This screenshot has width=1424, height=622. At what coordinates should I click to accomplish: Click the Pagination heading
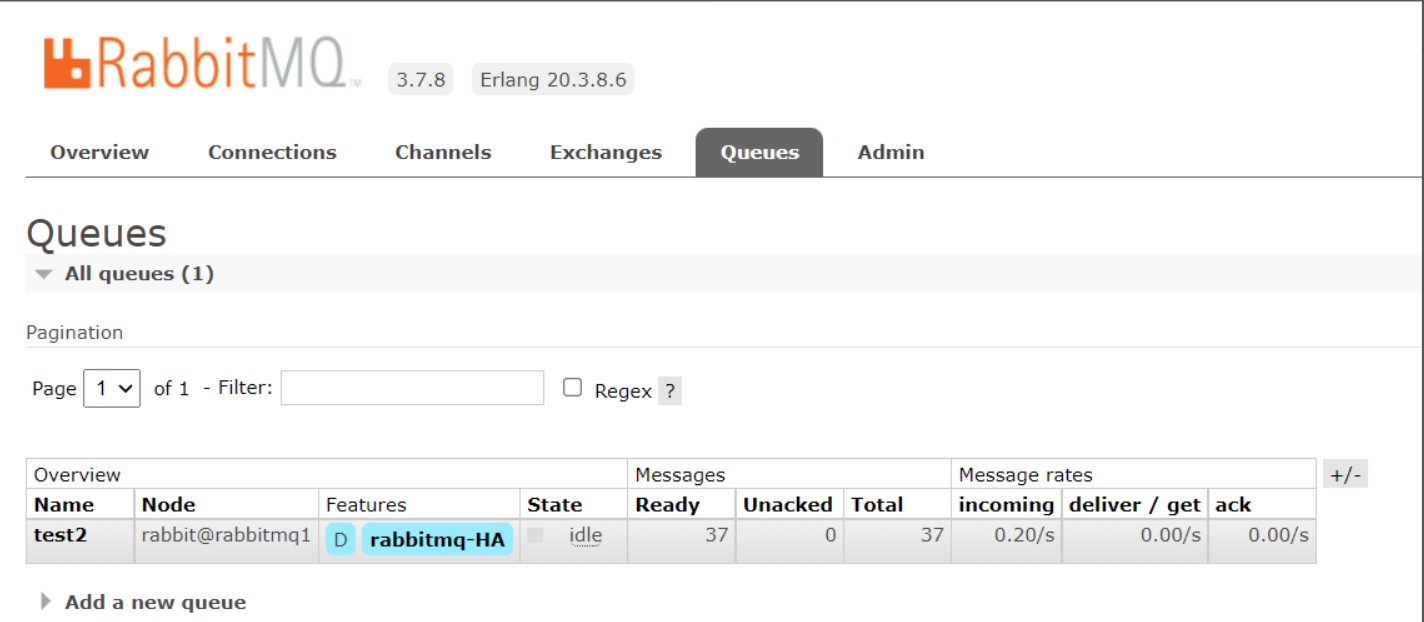coord(74,332)
